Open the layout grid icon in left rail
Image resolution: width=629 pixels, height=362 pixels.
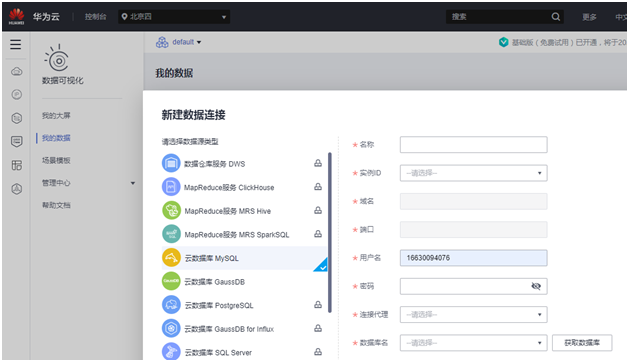coord(16,165)
